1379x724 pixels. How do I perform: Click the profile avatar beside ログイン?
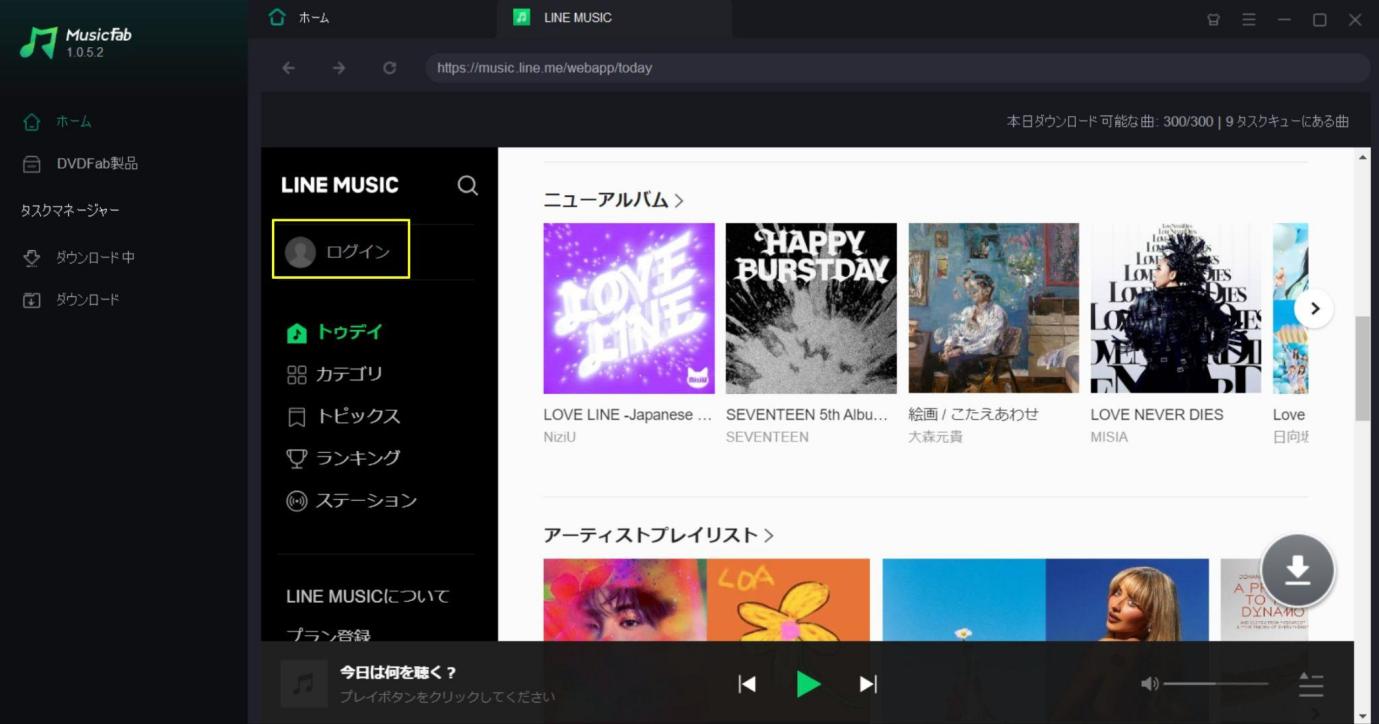(300, 252)
